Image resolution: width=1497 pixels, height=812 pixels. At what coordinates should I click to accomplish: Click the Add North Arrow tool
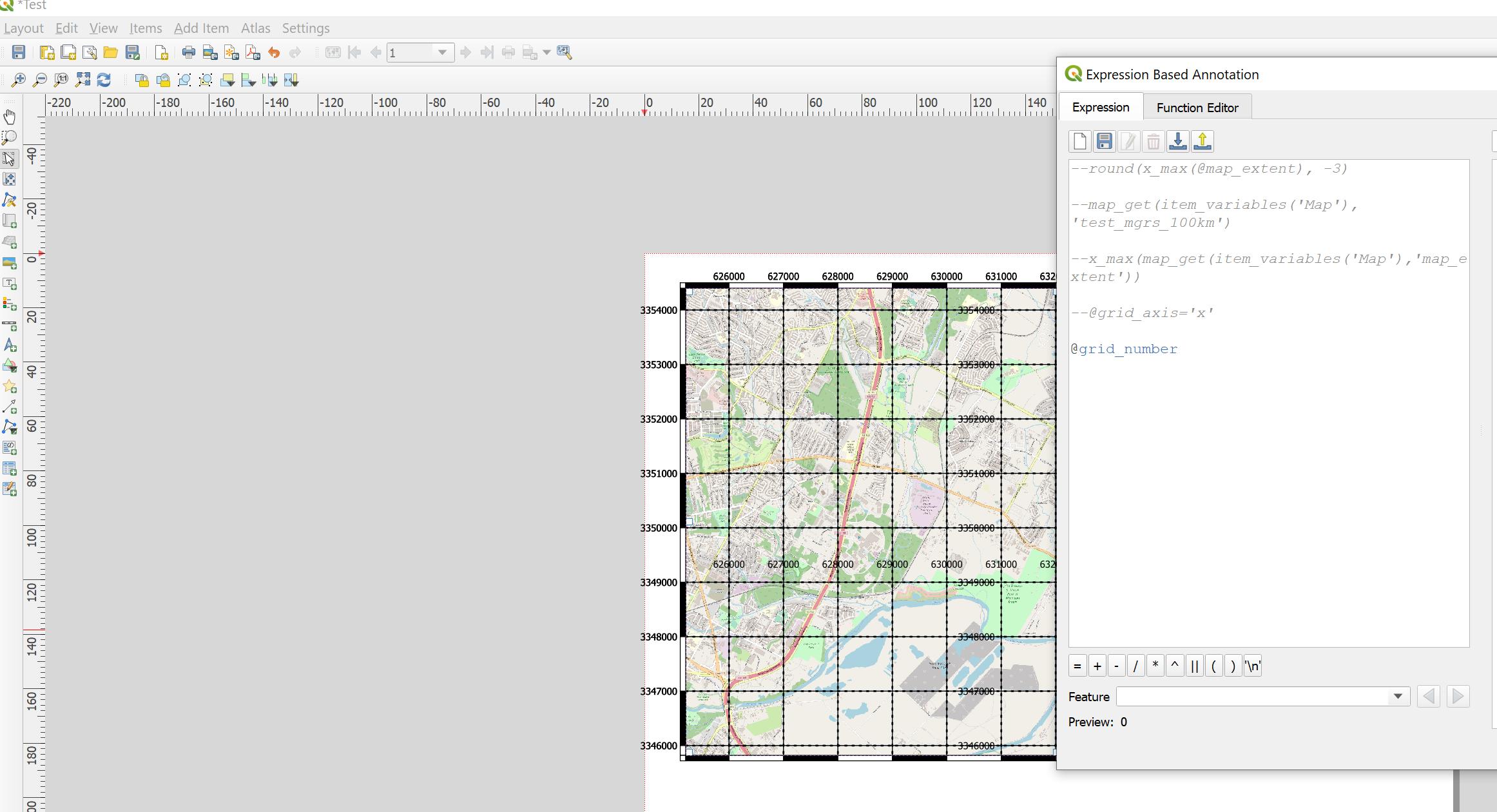[x=10, y=345]
